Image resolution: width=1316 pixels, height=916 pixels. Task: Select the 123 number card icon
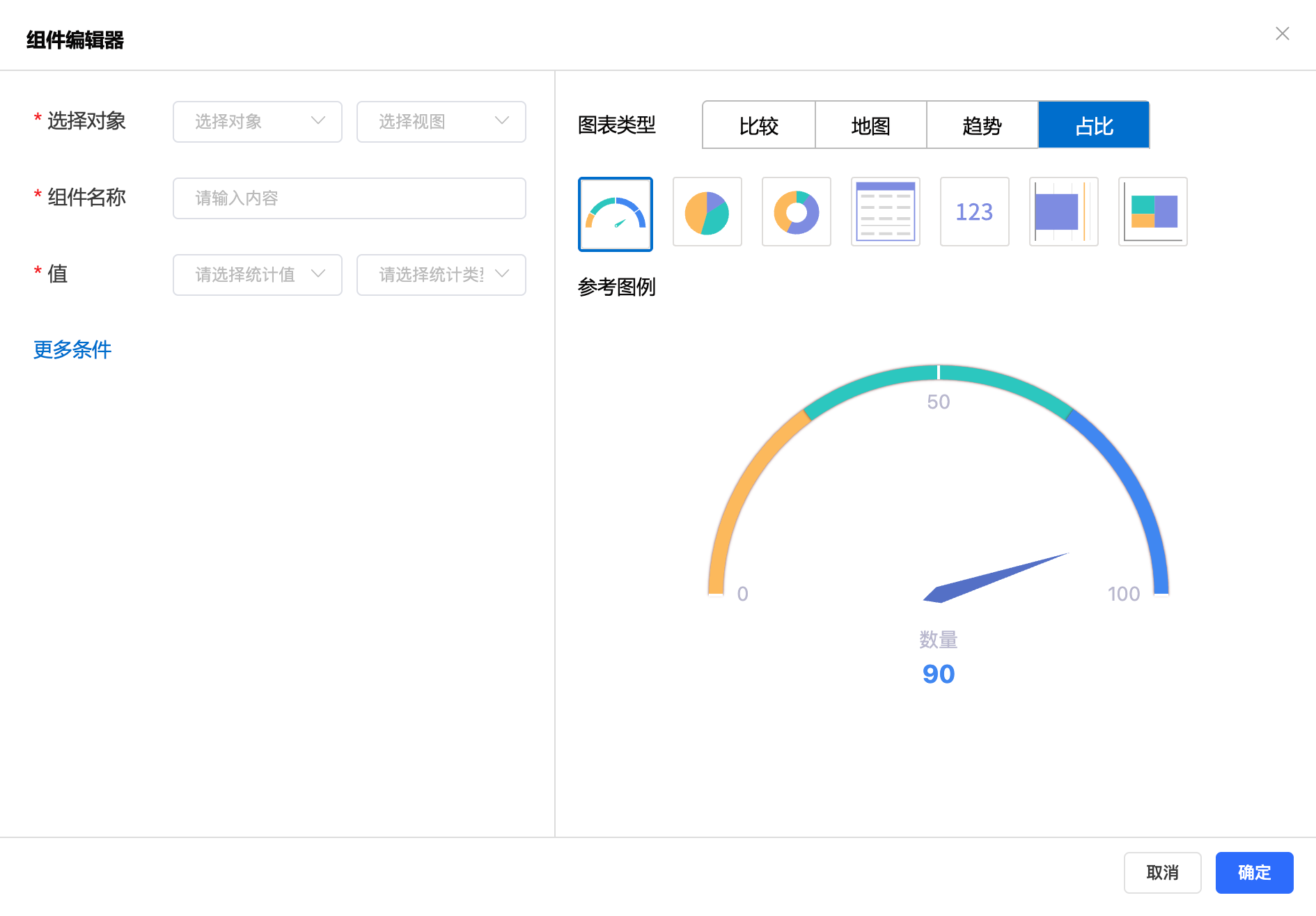[x=974, y=212]
